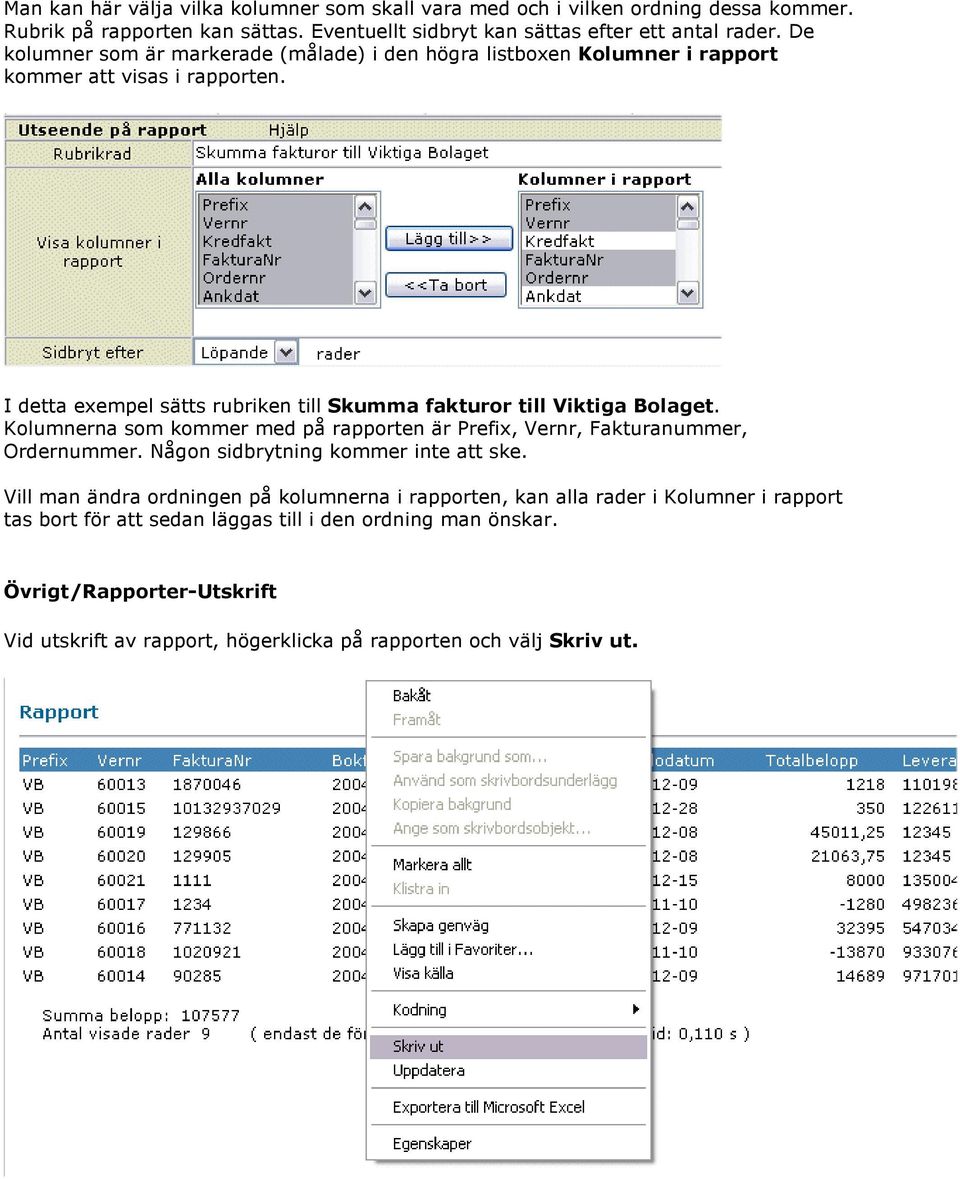Click Vernr cell 60020

(121, 856)
